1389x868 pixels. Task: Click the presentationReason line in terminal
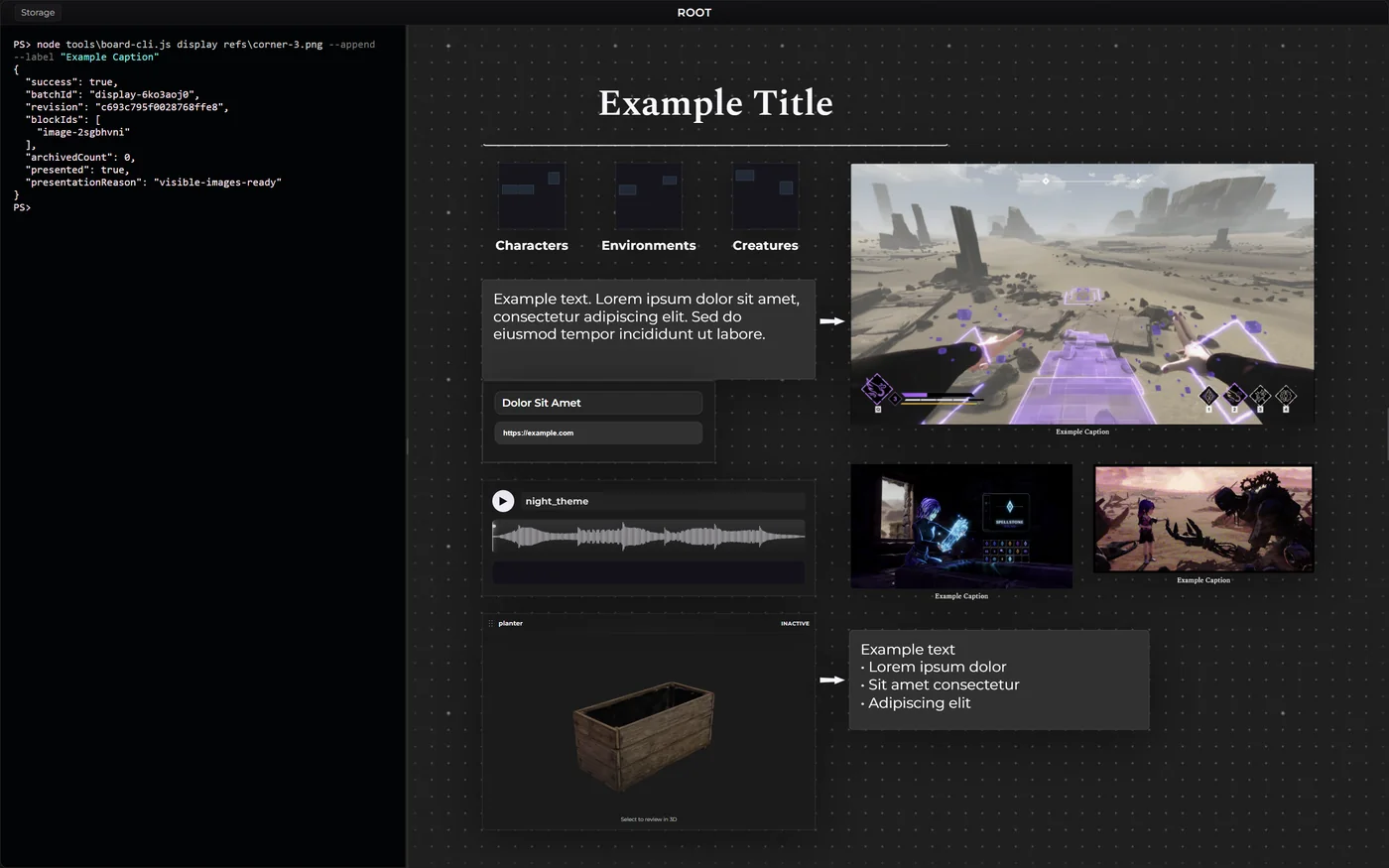coord(154,183)
